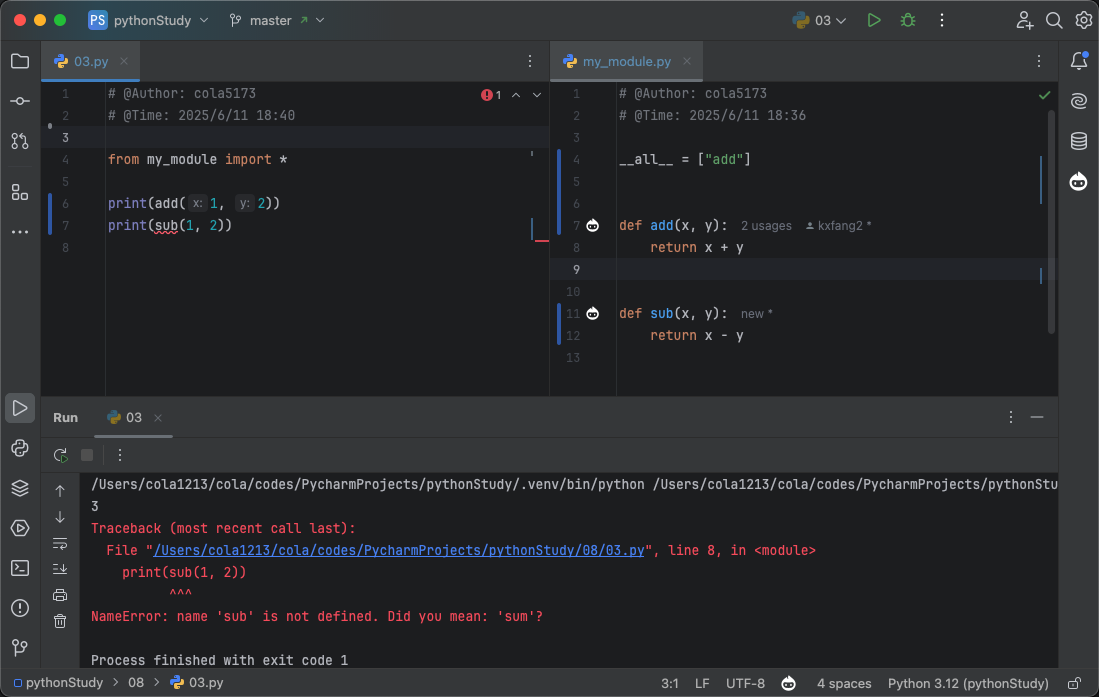This screenshot has width=1099, height=697.
Task: Open more run actions menu in title bar
Action: [x=941, y=20]
